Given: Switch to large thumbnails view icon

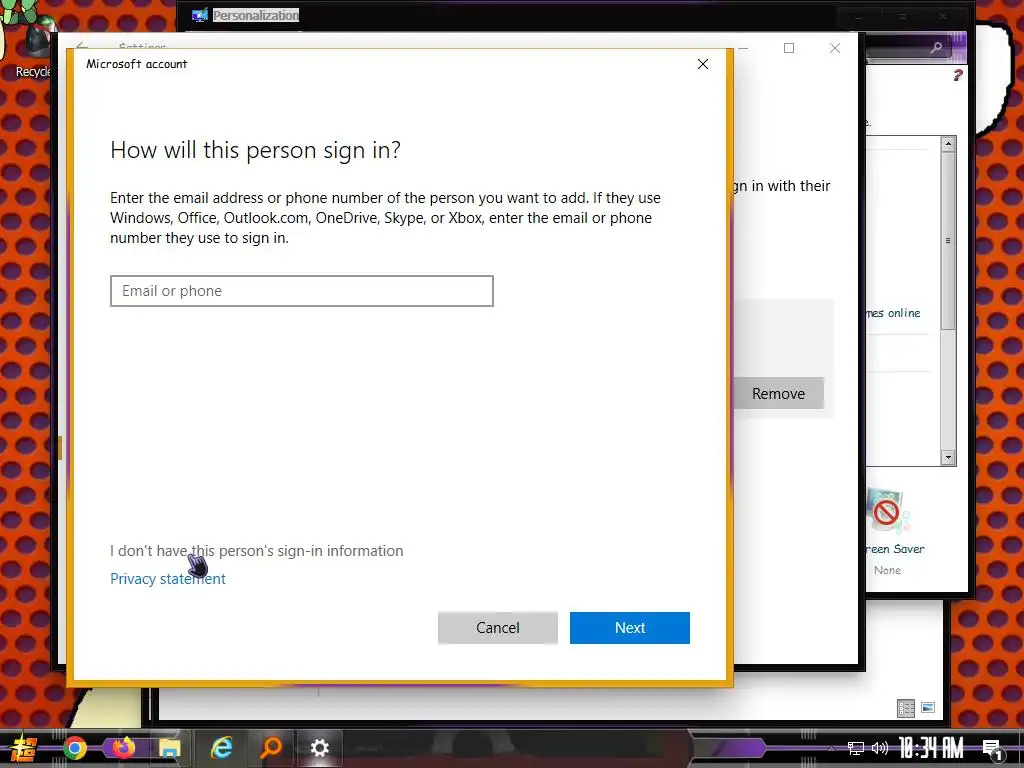Looking at the screenshot, I should pos(928,707).
